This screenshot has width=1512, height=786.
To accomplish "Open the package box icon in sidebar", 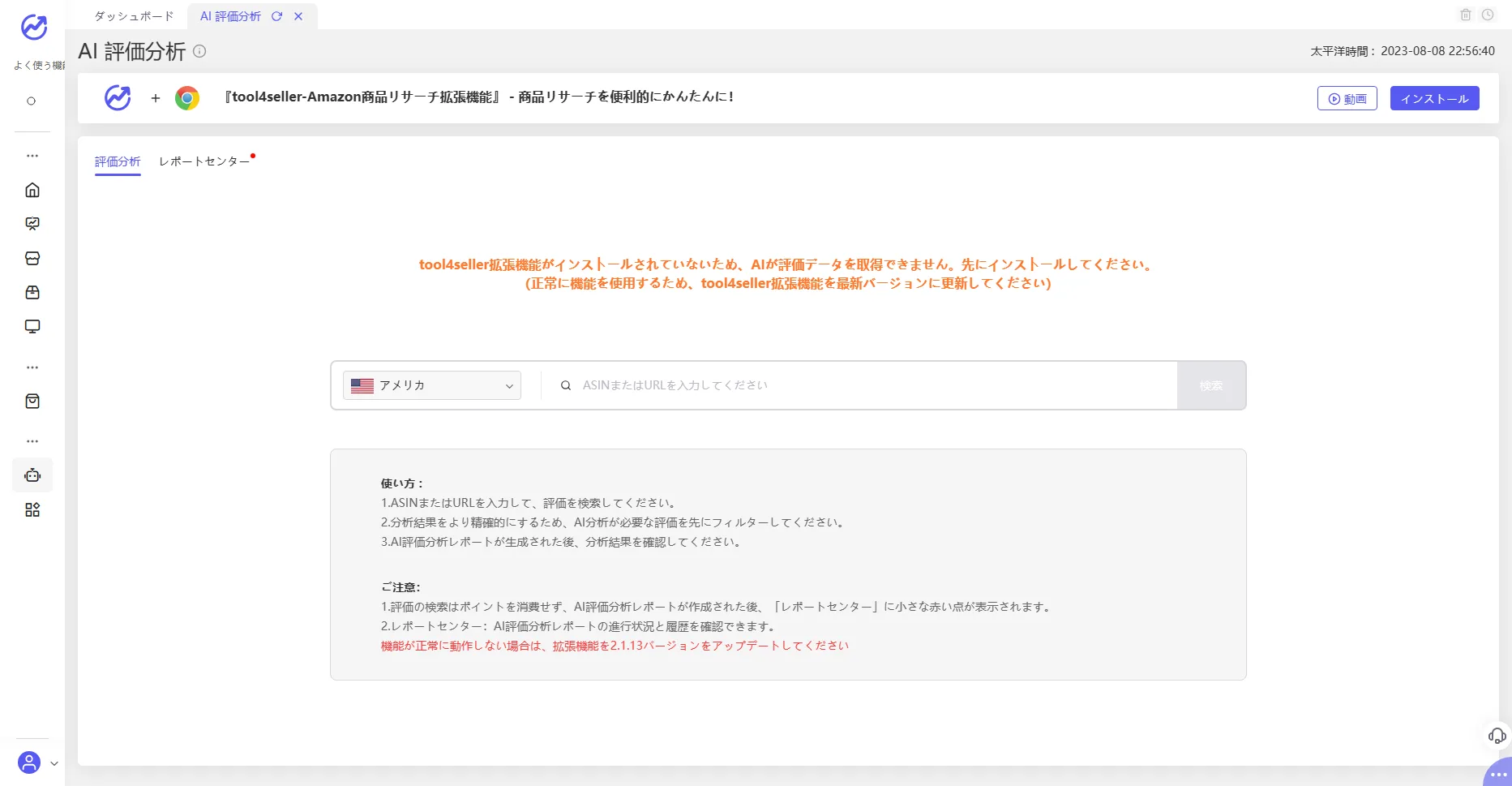I will tap(32, 292).
